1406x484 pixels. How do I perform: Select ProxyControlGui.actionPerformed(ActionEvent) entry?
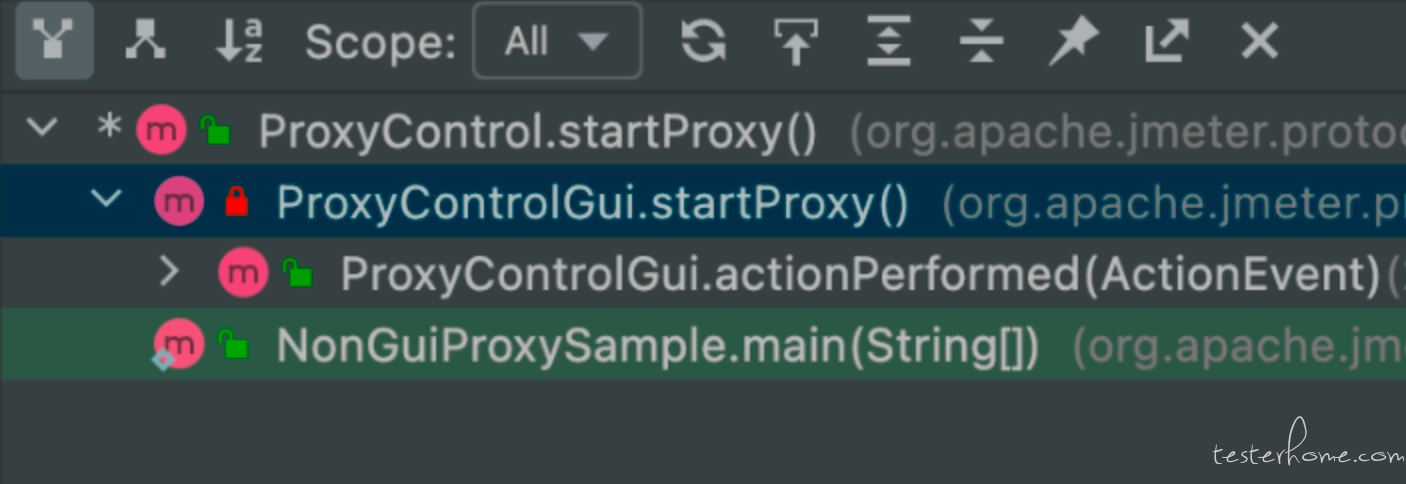click(x=703, y=272)
